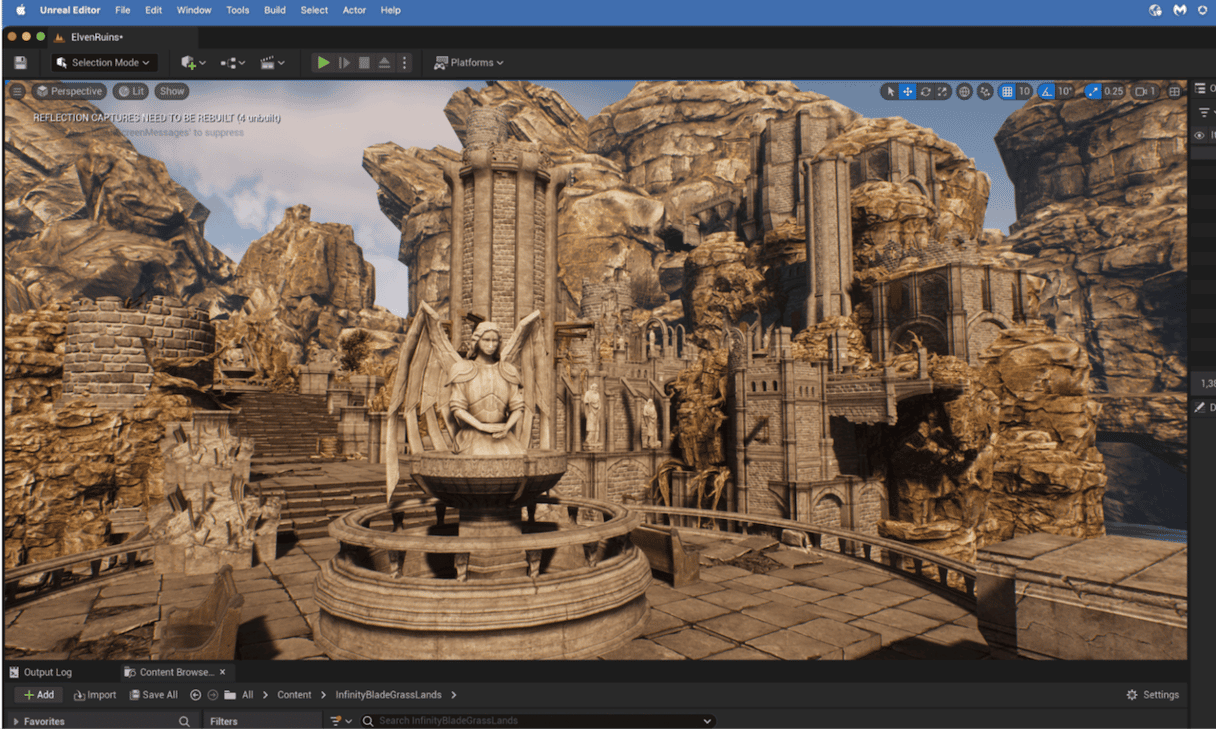The width and height of the screenshot is (1216, 729).
Task: Click the world coordinate system globe icon
Action: click(964, 92)
